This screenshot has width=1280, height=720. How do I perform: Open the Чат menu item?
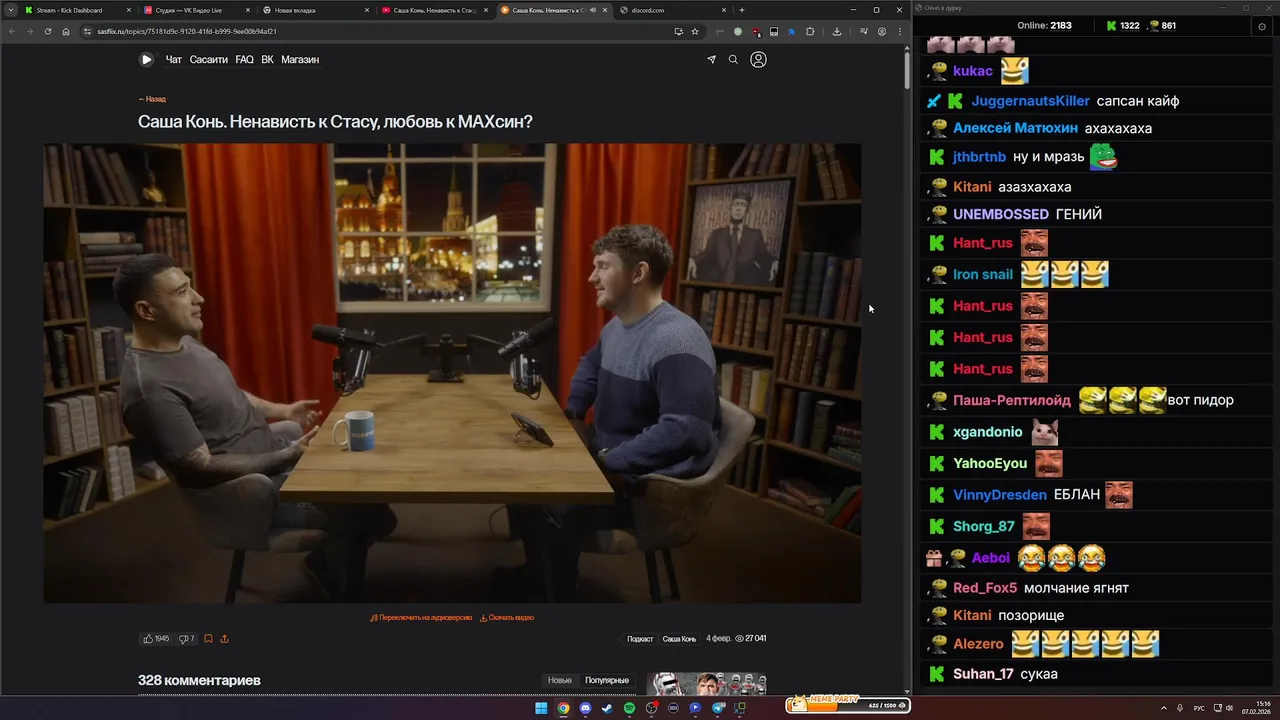click(174, 59)
